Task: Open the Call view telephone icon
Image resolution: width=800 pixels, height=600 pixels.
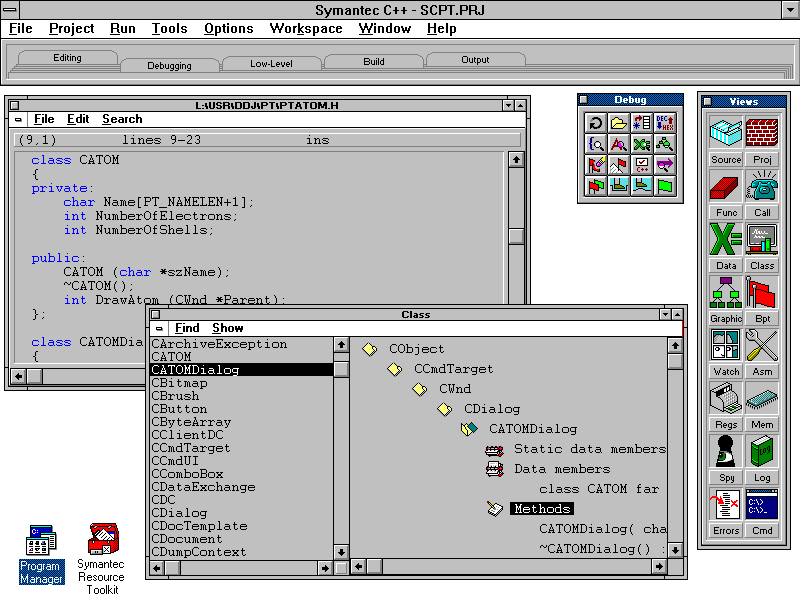Action: click(x=762, y=186)
